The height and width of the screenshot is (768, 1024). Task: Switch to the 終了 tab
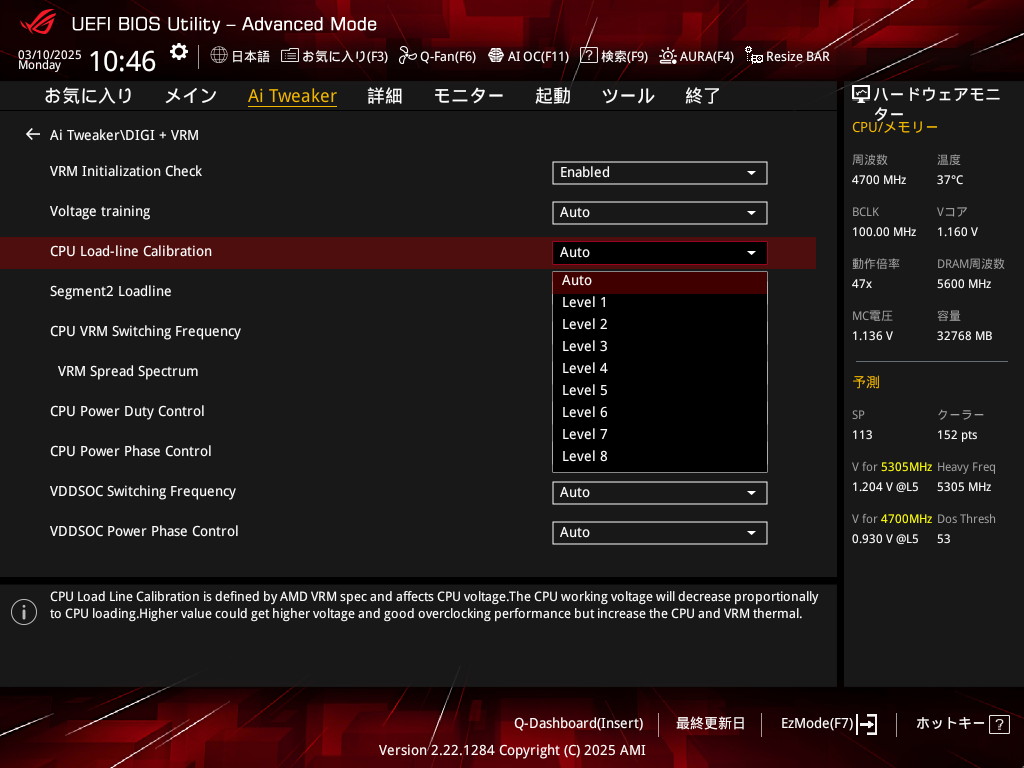click(703, 96)
